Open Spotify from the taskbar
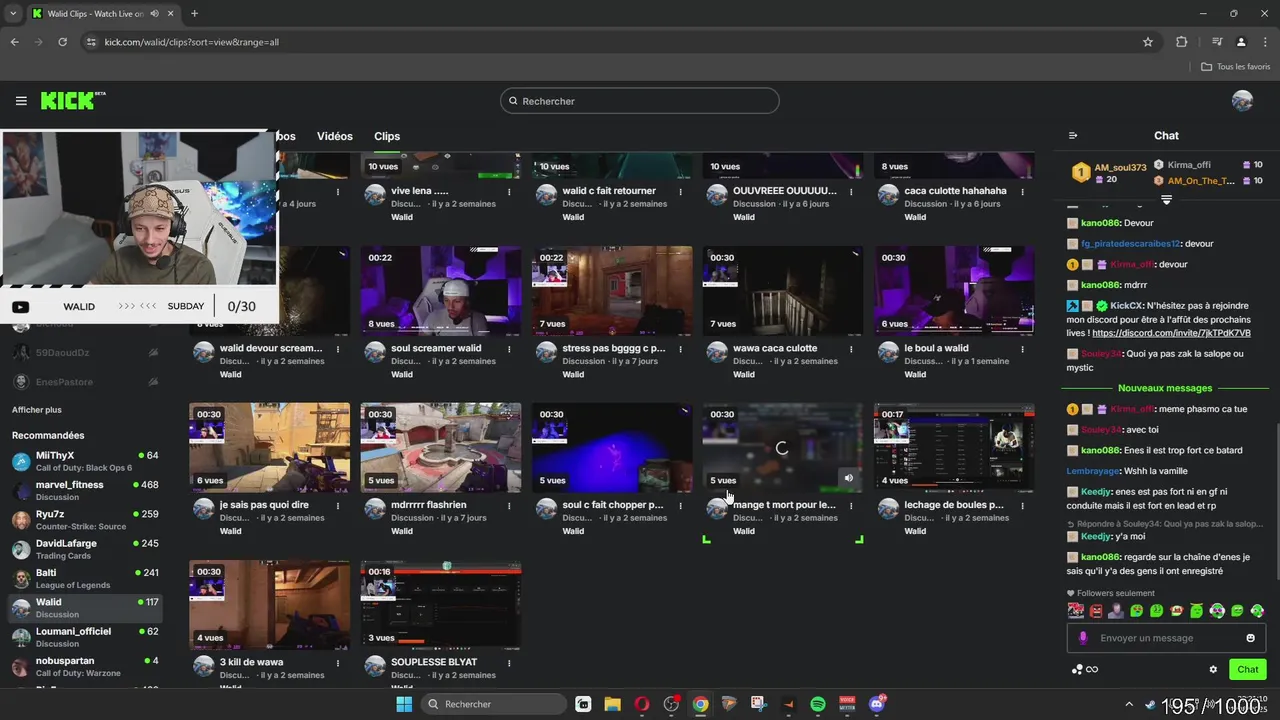This screenshot has height=720, width=1280. click(x=818, y=704)
